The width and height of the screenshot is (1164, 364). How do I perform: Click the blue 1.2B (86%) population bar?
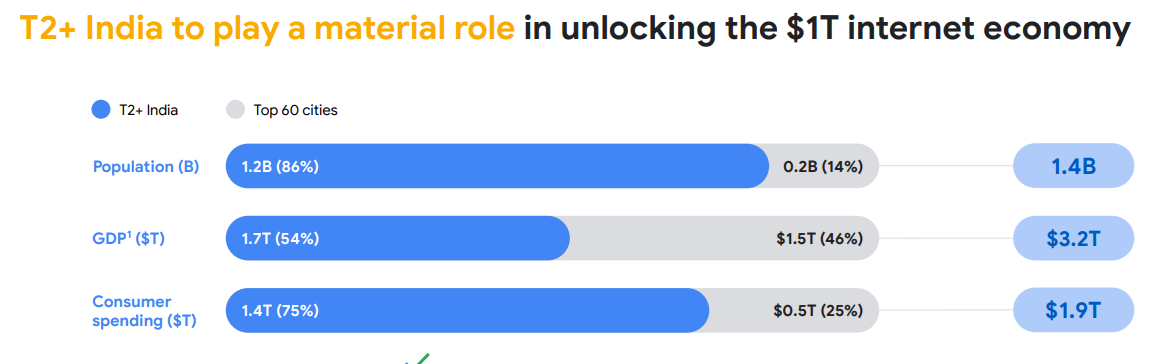click(497, 166)
